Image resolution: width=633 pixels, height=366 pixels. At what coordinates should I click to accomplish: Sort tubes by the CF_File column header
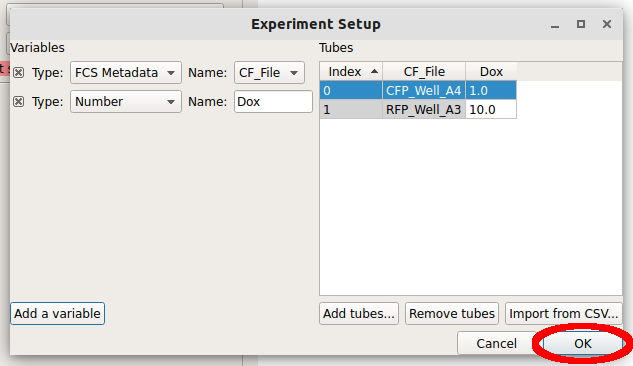click(424, 72)
